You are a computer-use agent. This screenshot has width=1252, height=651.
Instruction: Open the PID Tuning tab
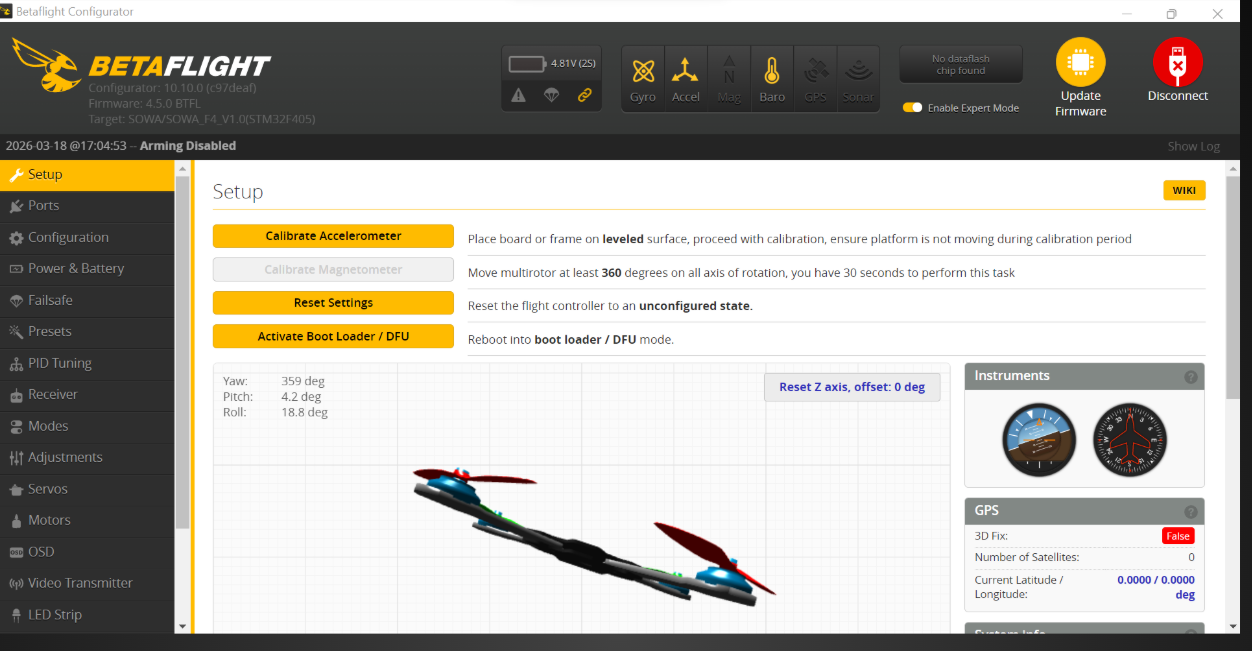pos(60,363)
